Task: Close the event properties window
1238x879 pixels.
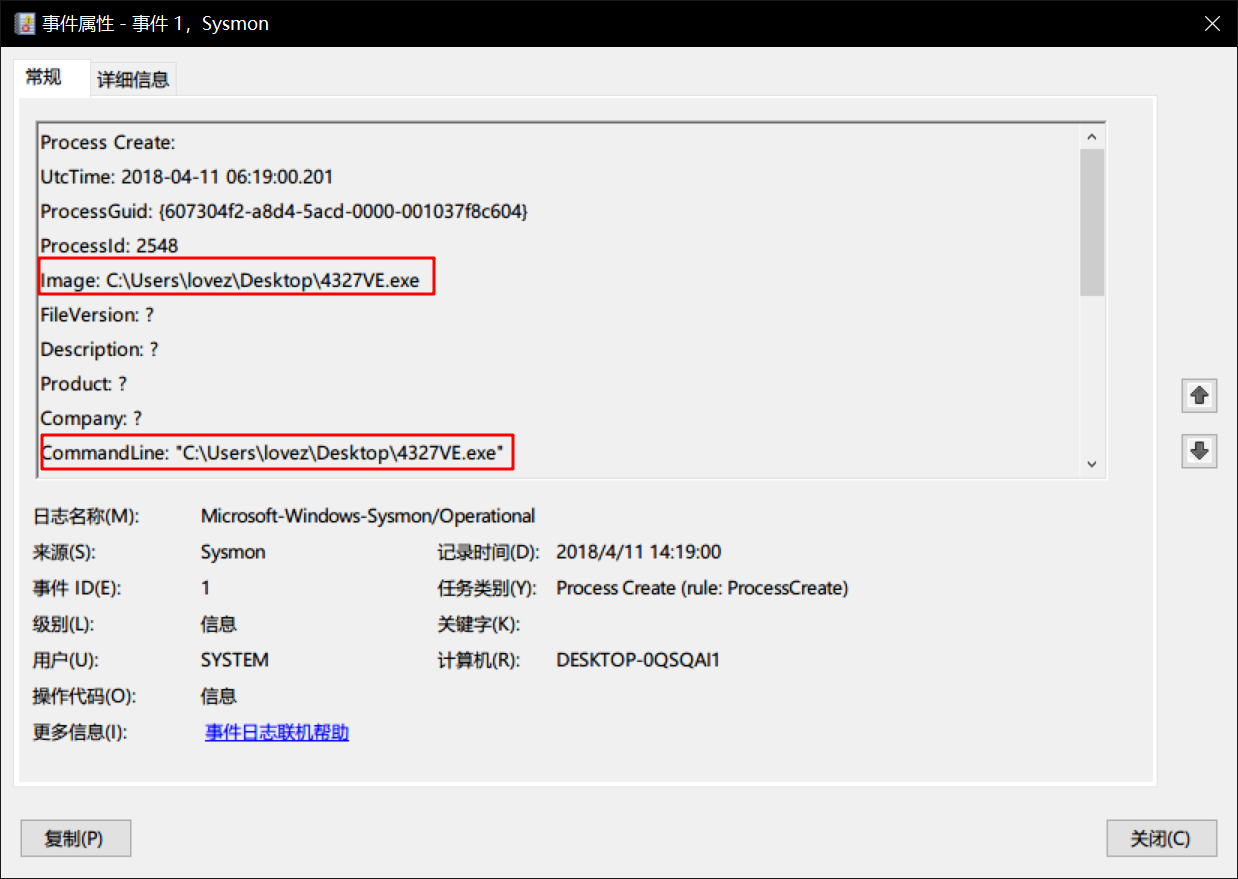Action: (x=1212, y=23)
